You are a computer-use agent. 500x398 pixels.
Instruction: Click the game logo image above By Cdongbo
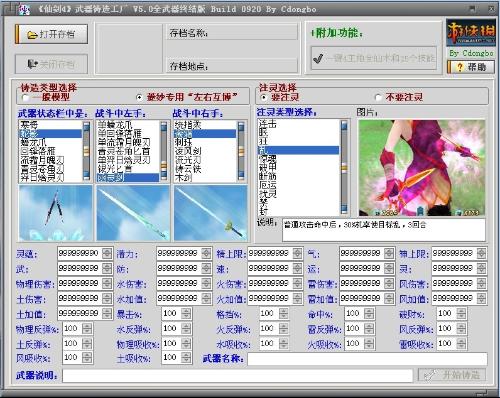470,32
